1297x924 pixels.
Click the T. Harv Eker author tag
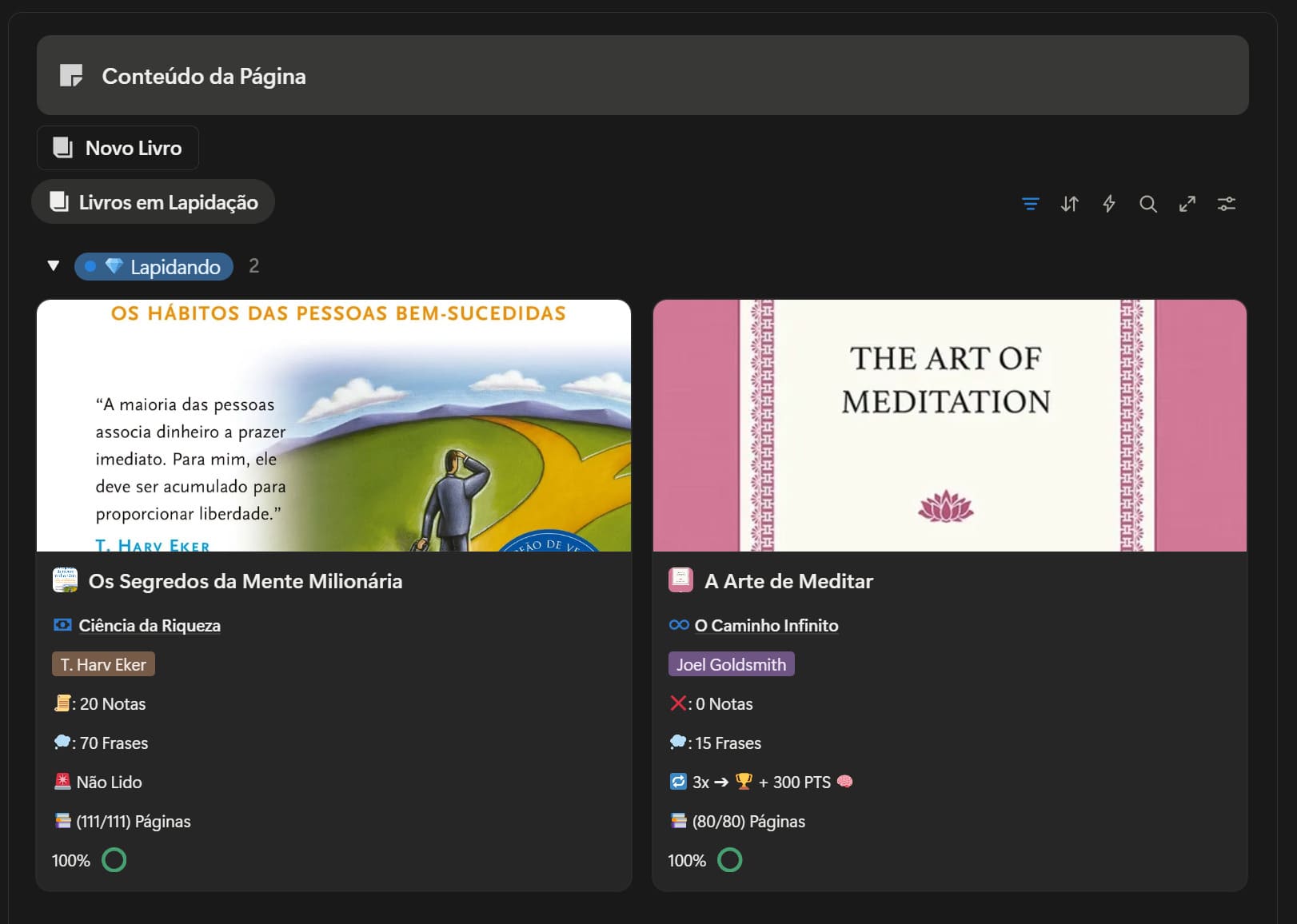103,664
